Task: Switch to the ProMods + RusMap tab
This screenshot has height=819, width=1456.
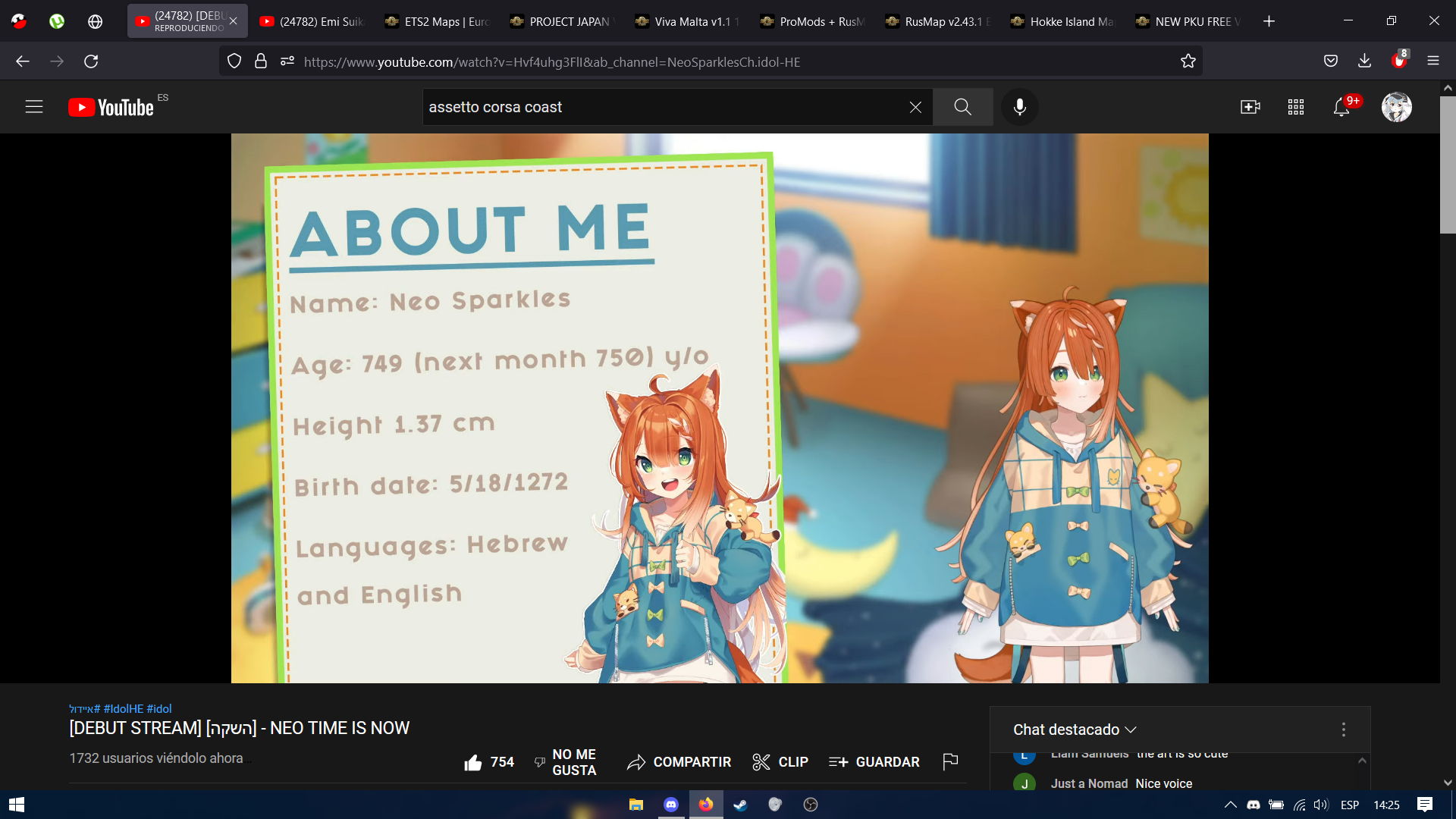Action: (x=812, y=21)
